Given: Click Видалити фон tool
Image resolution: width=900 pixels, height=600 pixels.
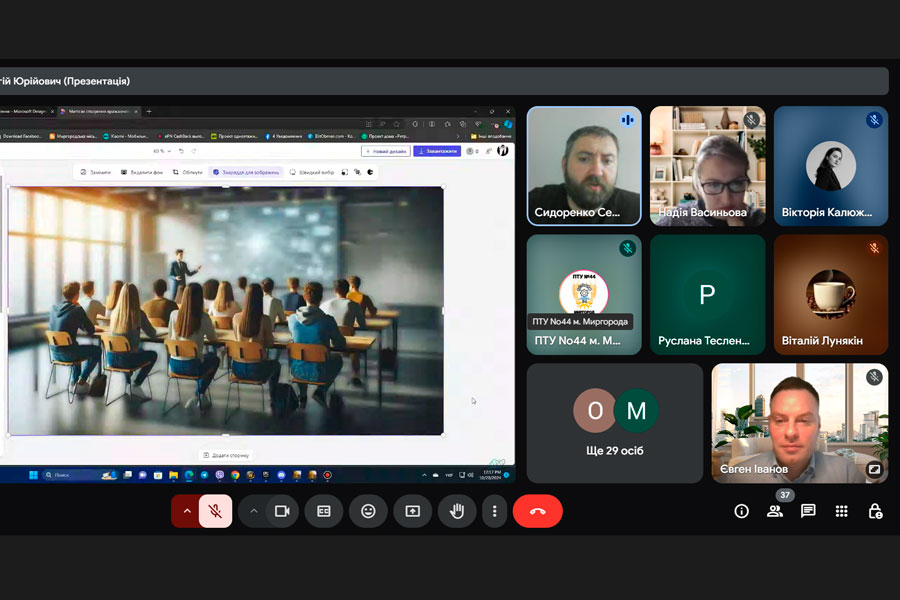Looking at the screenshot, I should point(141,172).
